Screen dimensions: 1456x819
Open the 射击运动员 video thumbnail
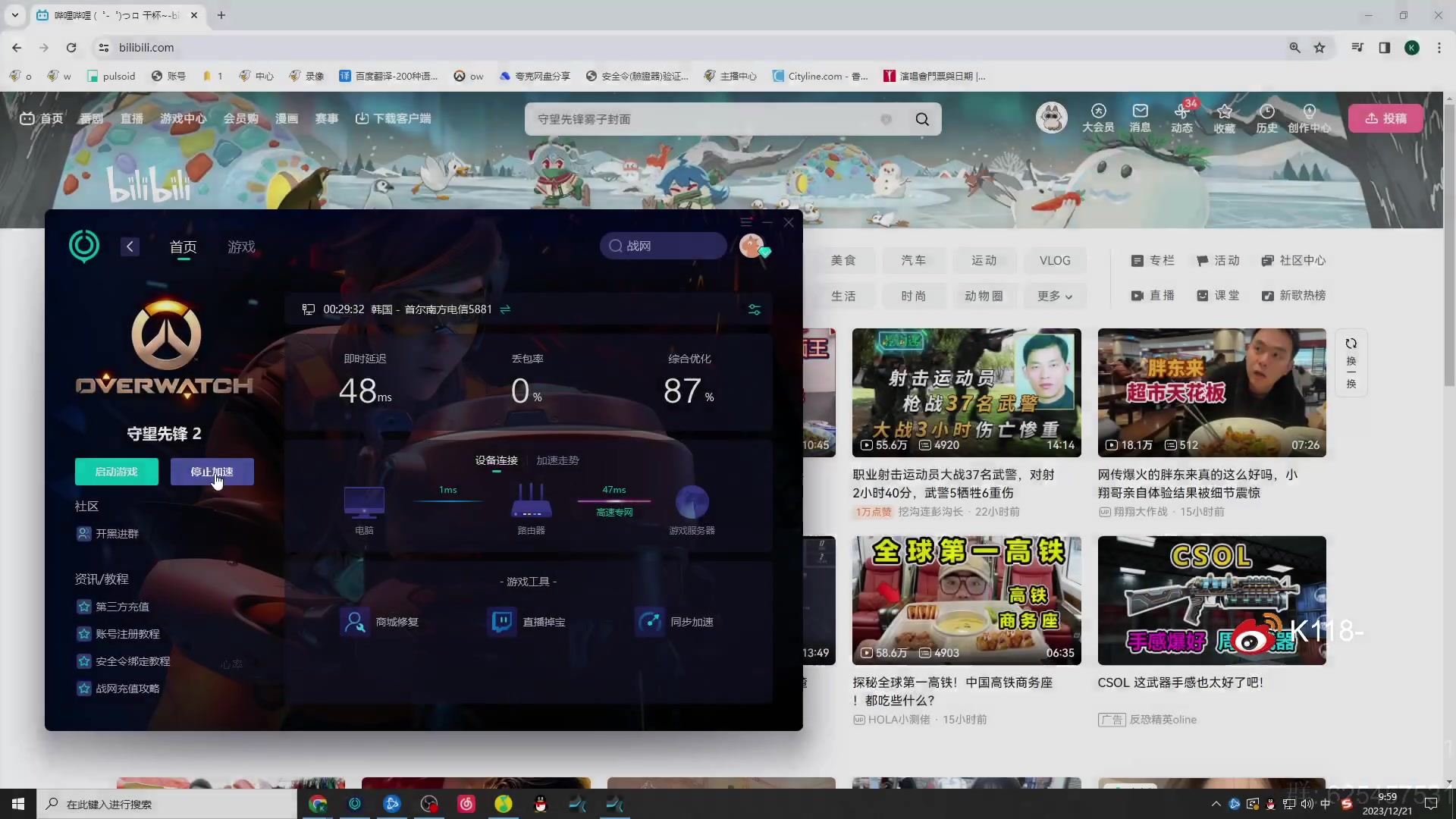[x=966, y=392]
